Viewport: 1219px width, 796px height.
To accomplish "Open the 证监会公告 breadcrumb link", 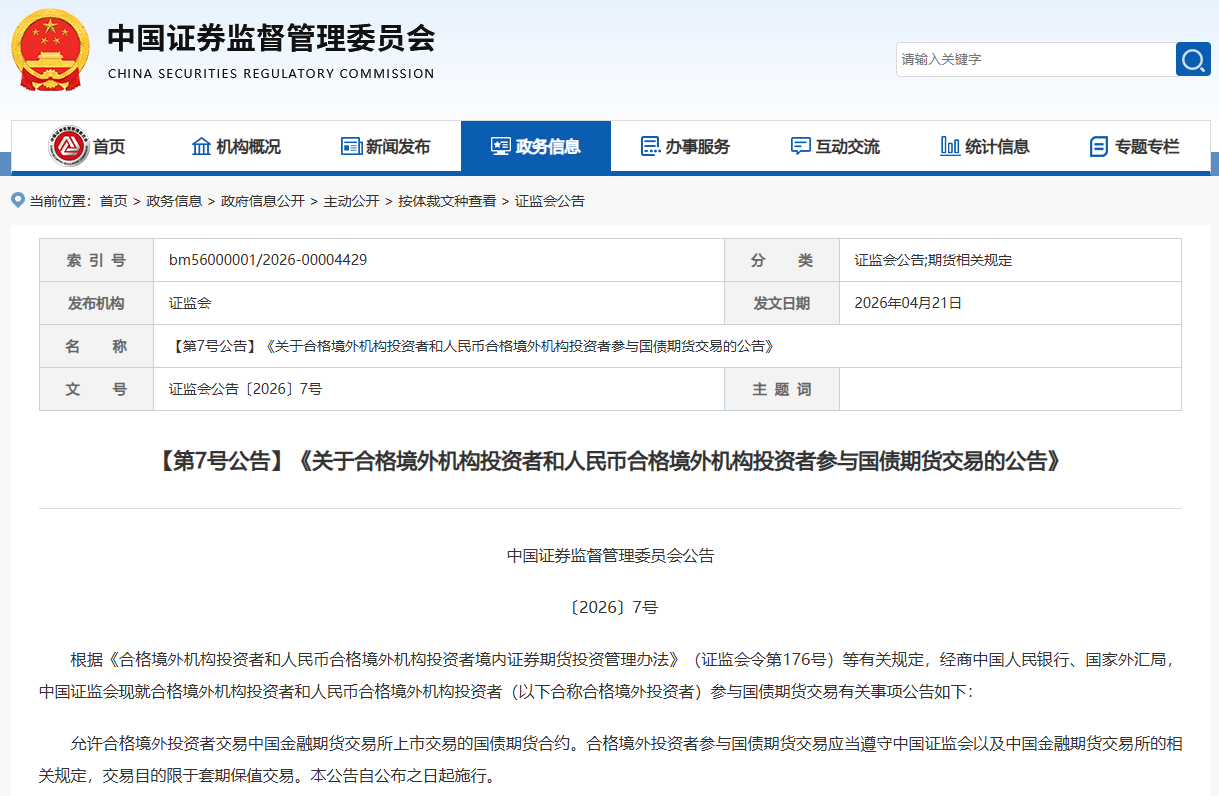I will [549, 200].
